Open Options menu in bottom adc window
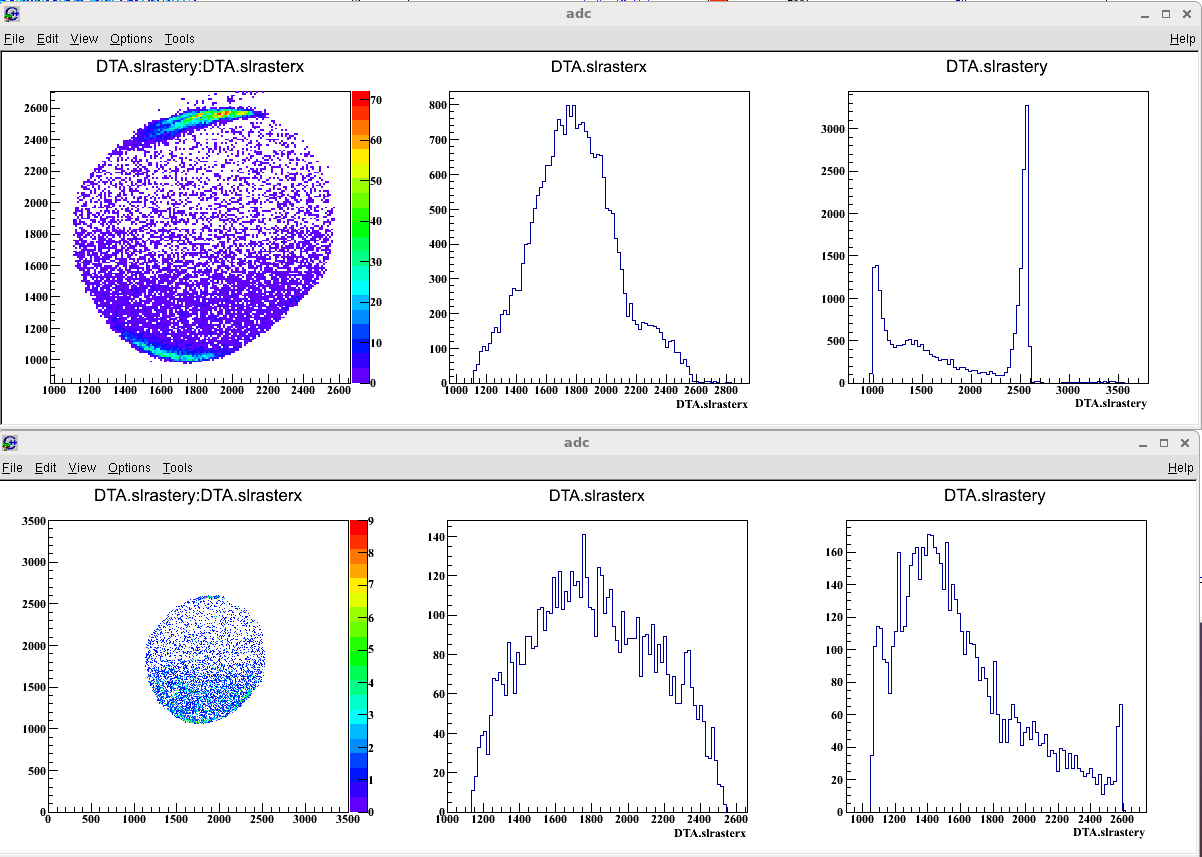Image resolution: width=1202 pixels, height=857 pixels. point(129,468)
